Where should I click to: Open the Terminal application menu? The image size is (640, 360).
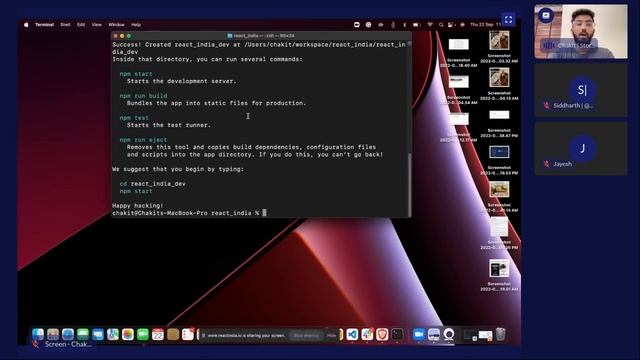point(44,25)
